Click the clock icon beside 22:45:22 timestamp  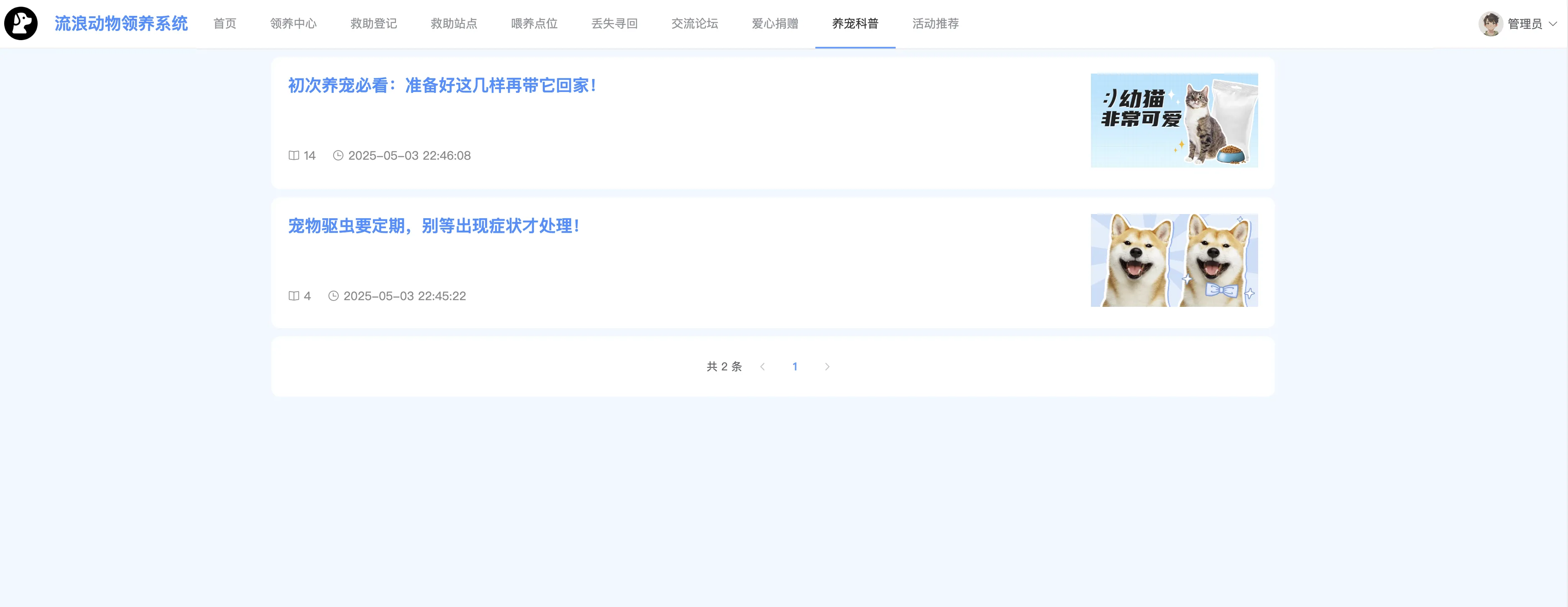(x=333, y=296)
